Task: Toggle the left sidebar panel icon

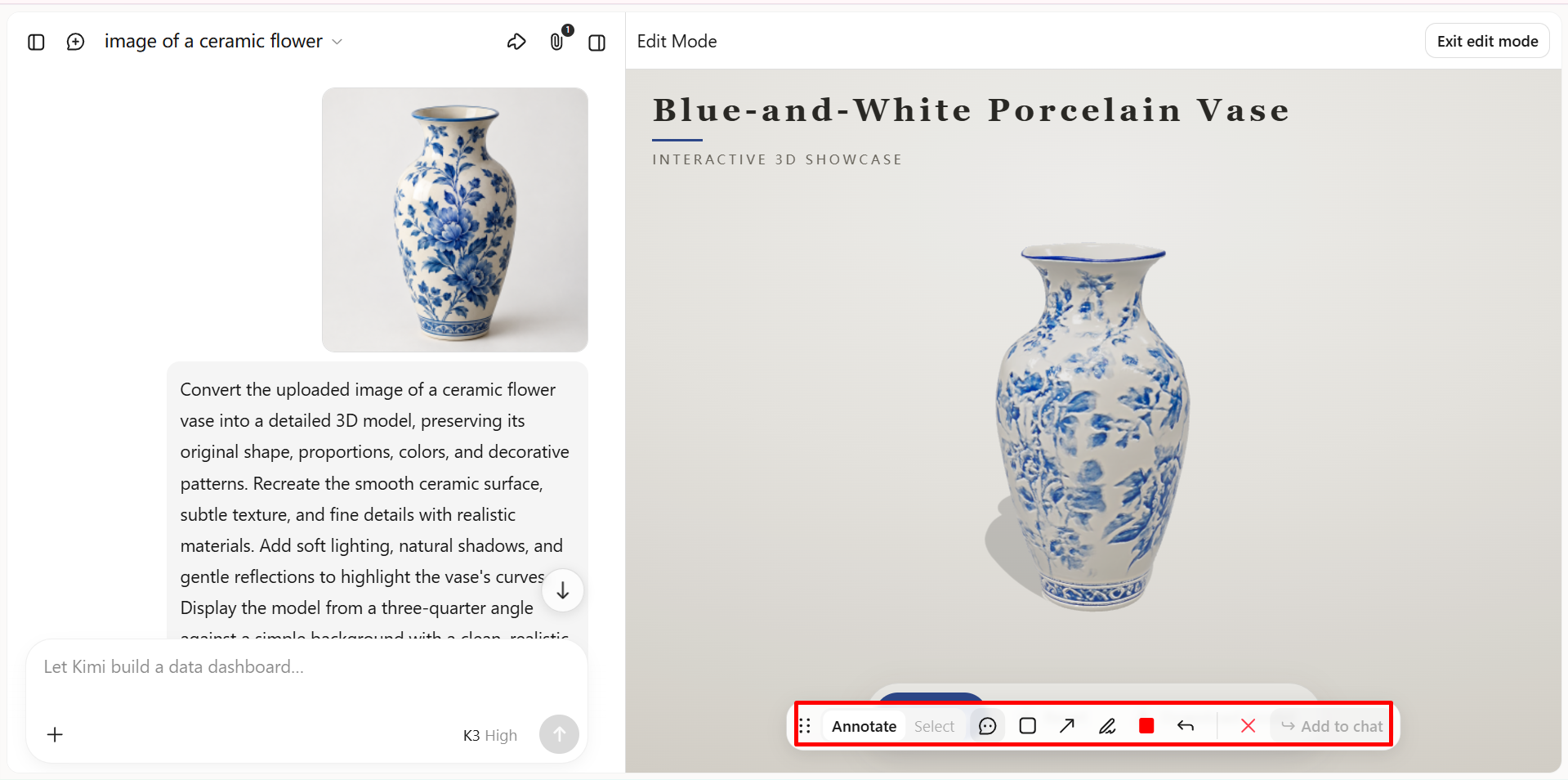Action: tap(36, 42)
